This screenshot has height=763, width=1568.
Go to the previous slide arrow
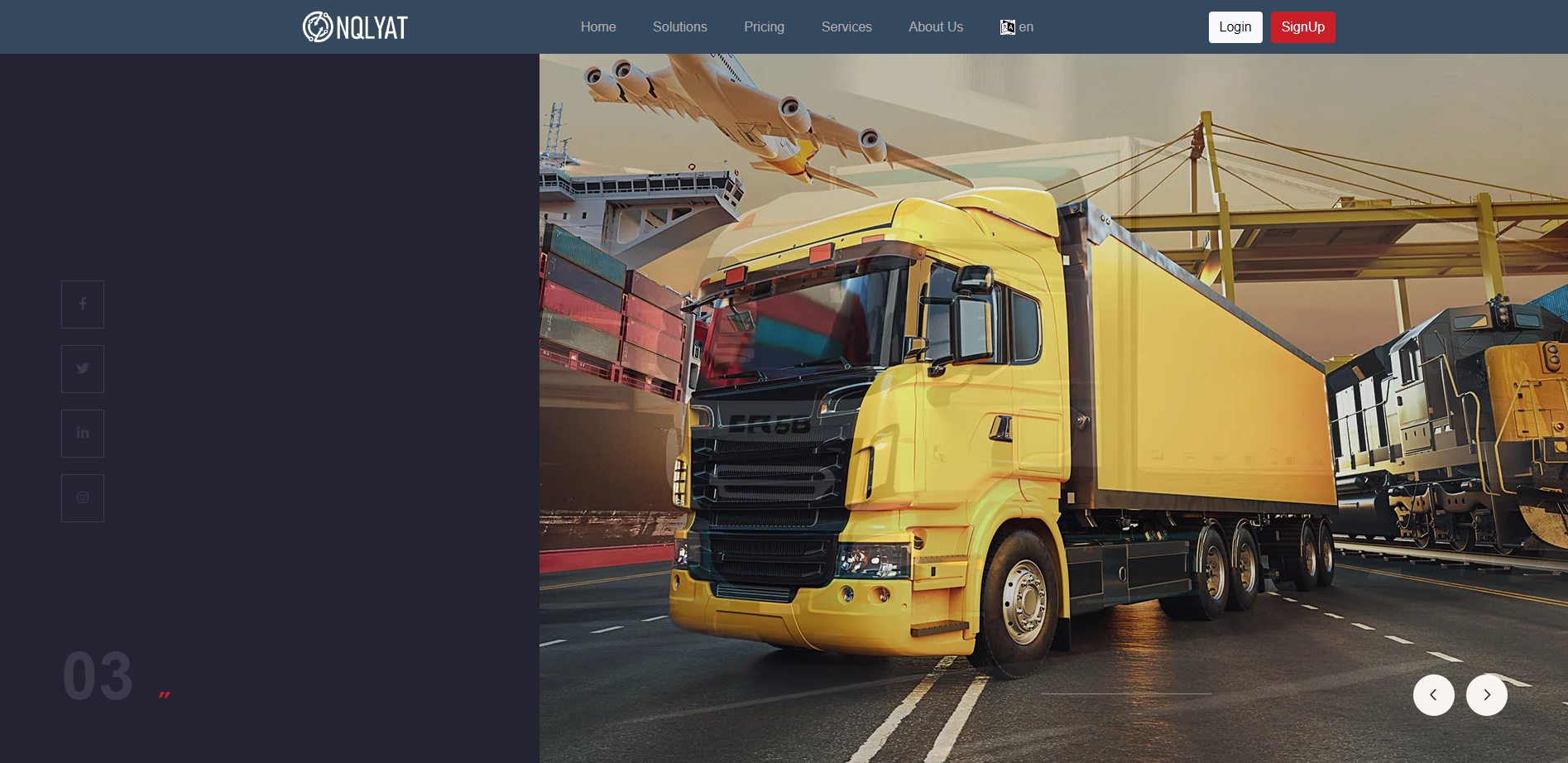tap(1433, 695)
